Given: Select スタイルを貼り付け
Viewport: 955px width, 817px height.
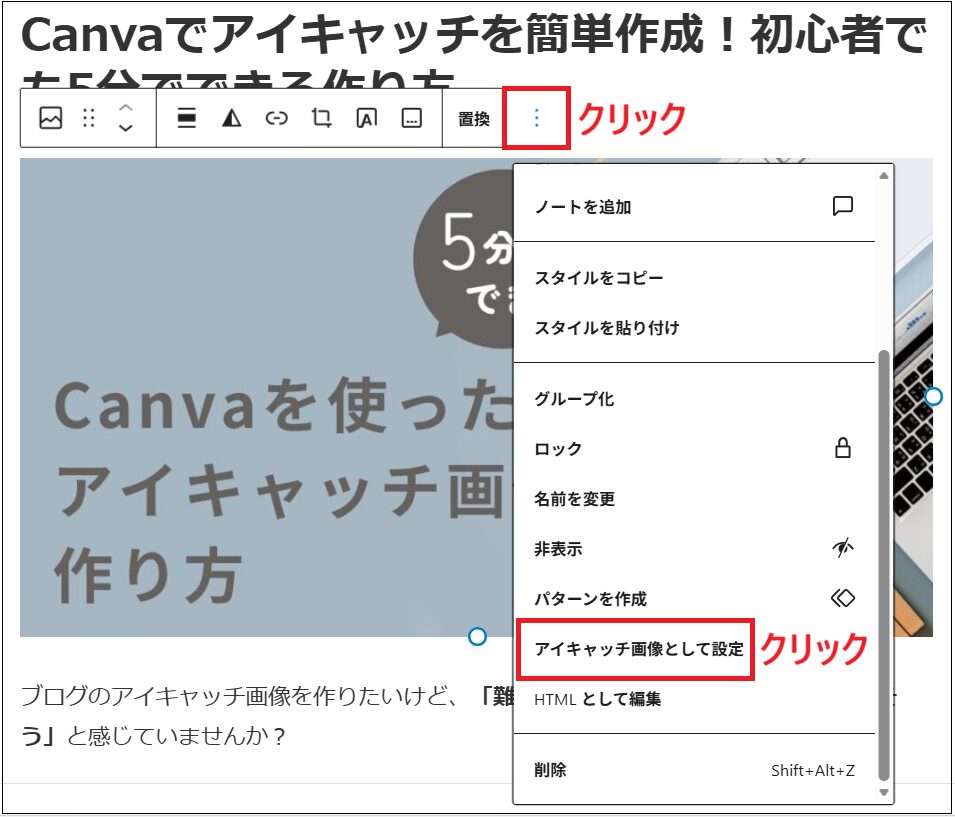Looking at the screenshot, I should point(694,328).
